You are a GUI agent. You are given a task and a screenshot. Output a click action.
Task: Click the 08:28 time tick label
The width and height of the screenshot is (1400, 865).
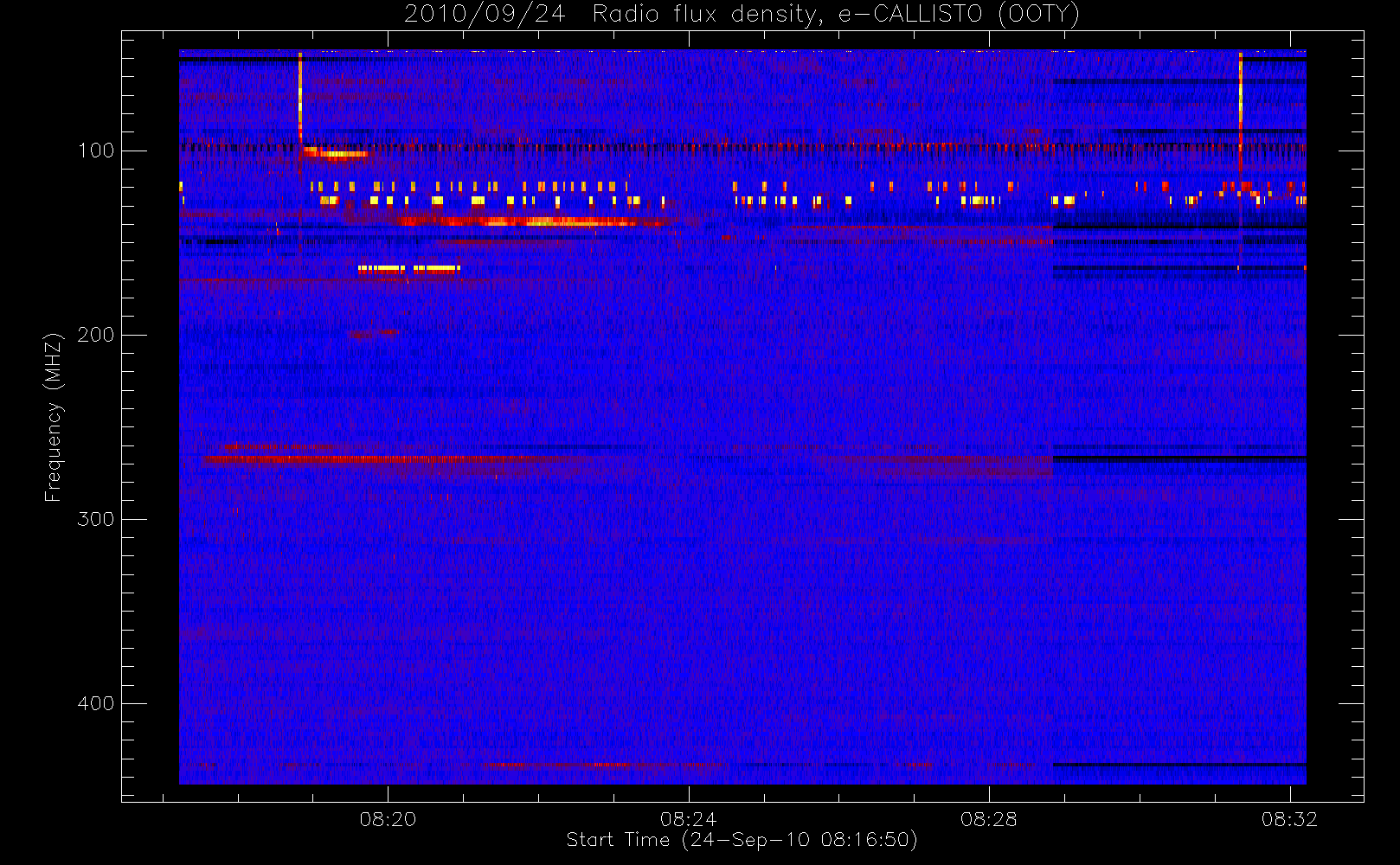(988, 818)
